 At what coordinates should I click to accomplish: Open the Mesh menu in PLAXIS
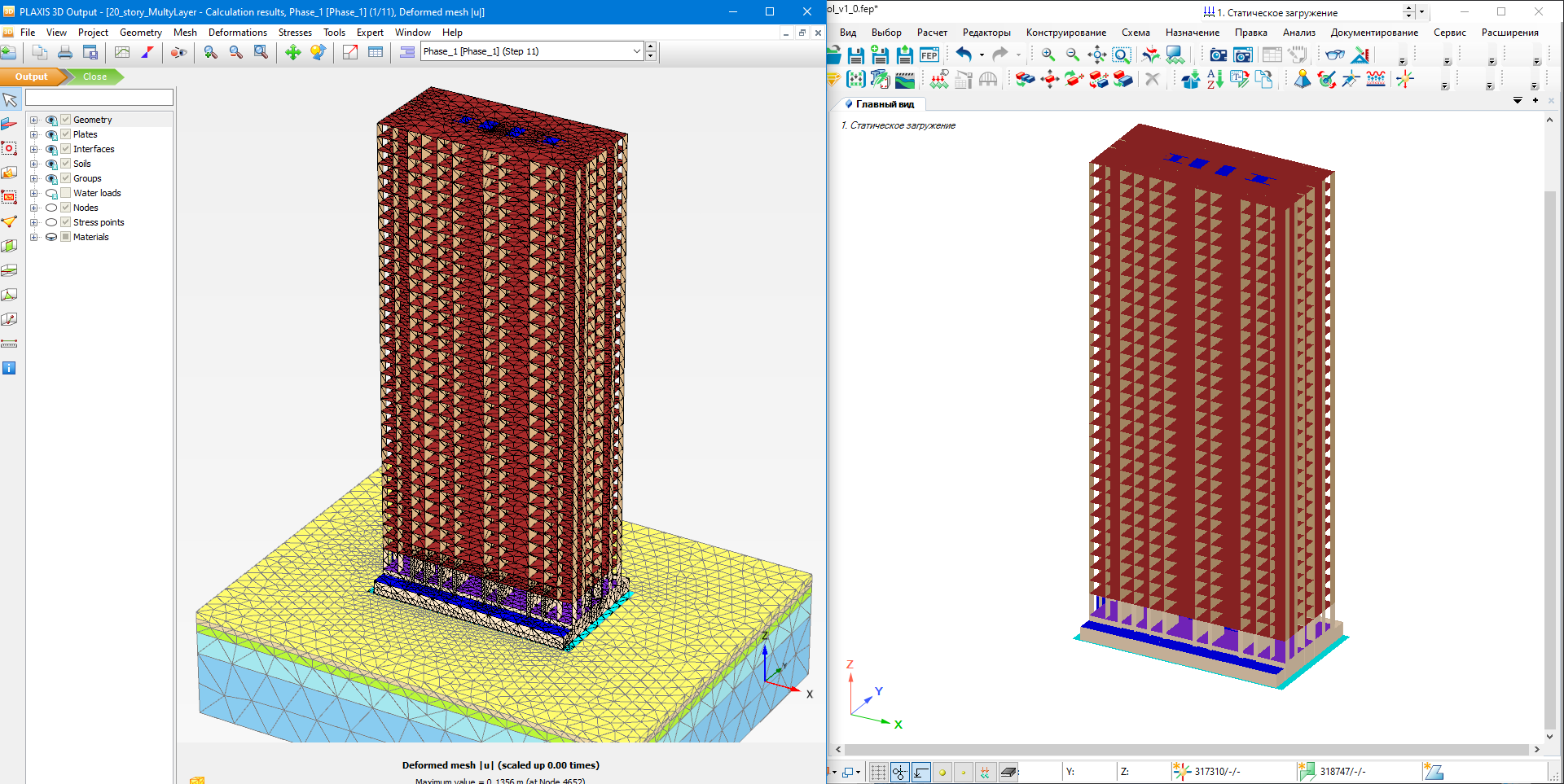coord(185,33)
